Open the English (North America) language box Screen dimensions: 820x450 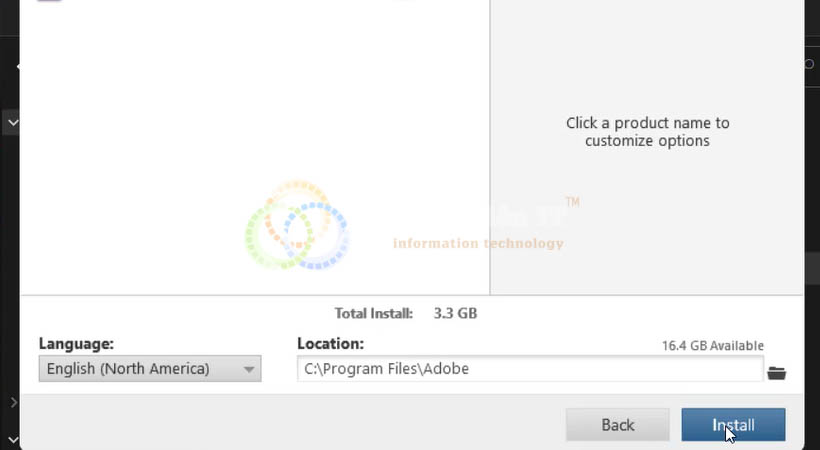coord(150,369)
